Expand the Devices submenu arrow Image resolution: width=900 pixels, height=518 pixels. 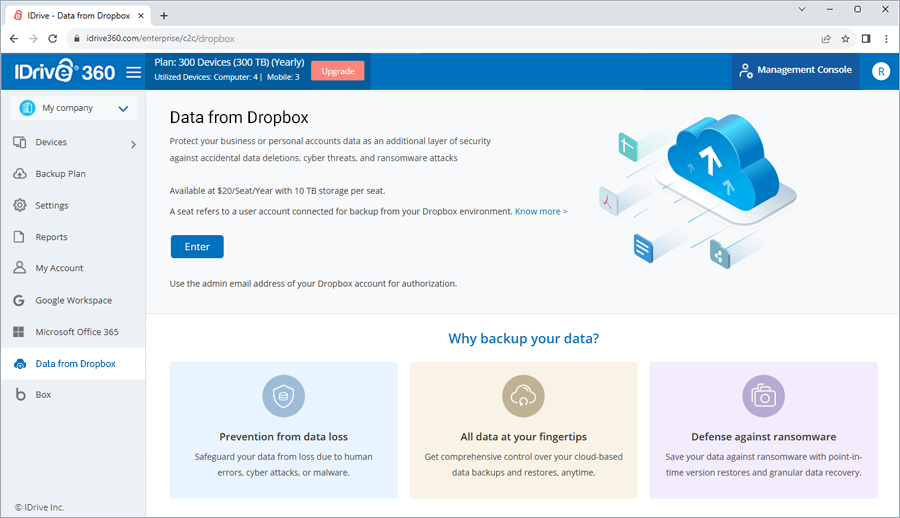coord(133,144)
